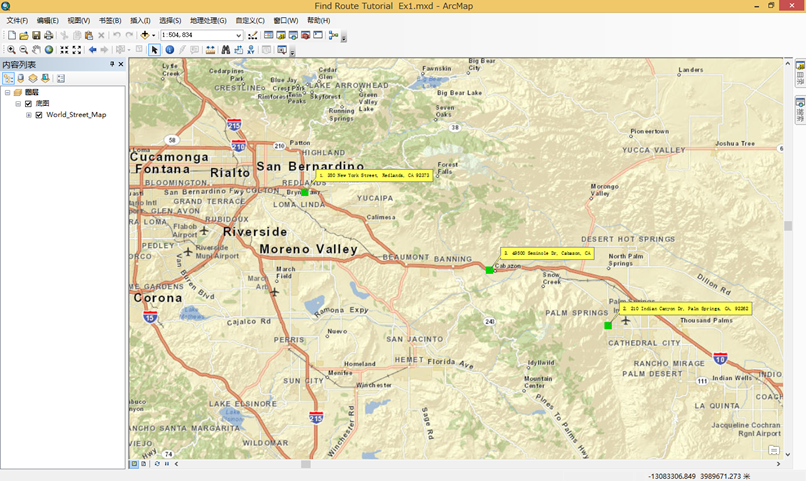Screen dimensions: 806x481
Task: Uncheck the World_Street_Map layer
Action: tap(39, 115)
